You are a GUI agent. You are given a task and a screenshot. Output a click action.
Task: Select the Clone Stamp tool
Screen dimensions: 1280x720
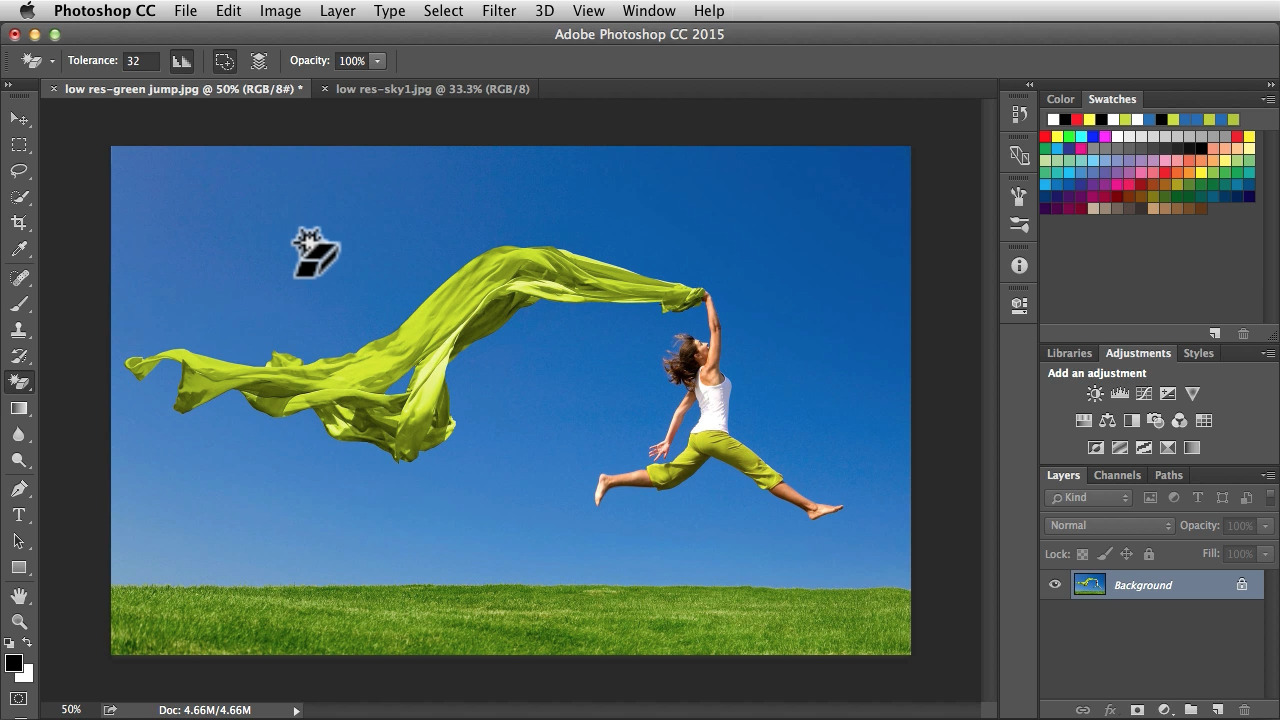pos(19,329)
